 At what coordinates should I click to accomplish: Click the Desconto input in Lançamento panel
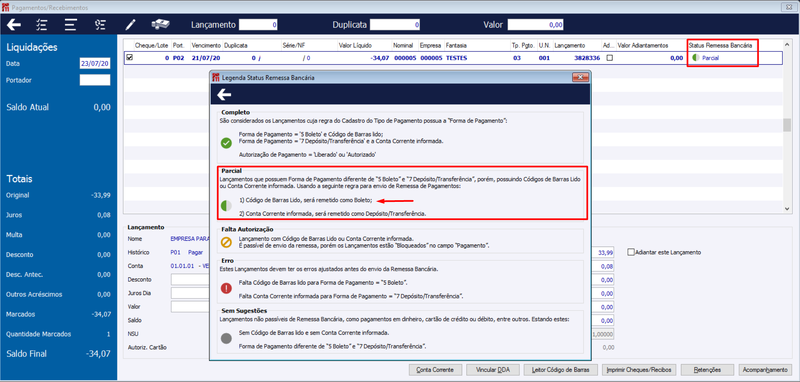[x=191, y=279]
